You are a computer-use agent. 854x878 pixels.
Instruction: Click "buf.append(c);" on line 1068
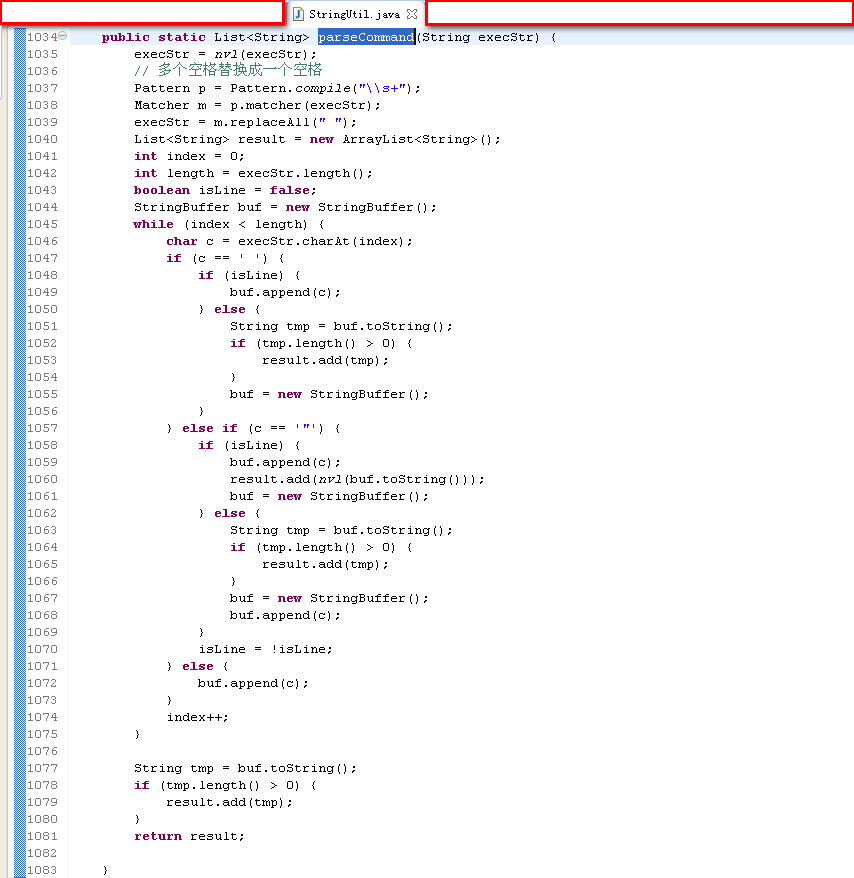click(285, 615)
